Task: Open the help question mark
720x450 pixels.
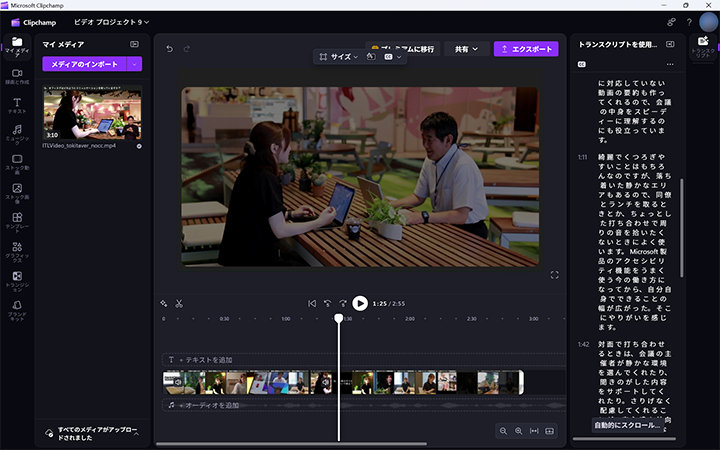Action: (689, 22)
